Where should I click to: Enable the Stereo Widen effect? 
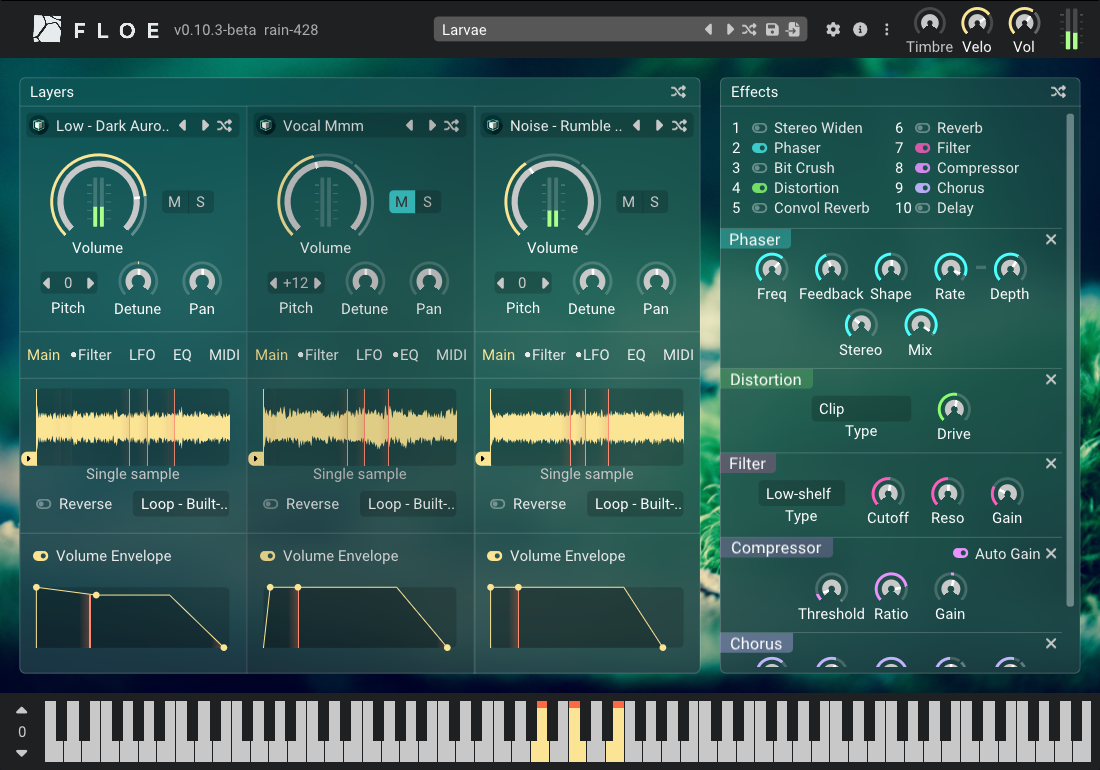tap(759, 128)
